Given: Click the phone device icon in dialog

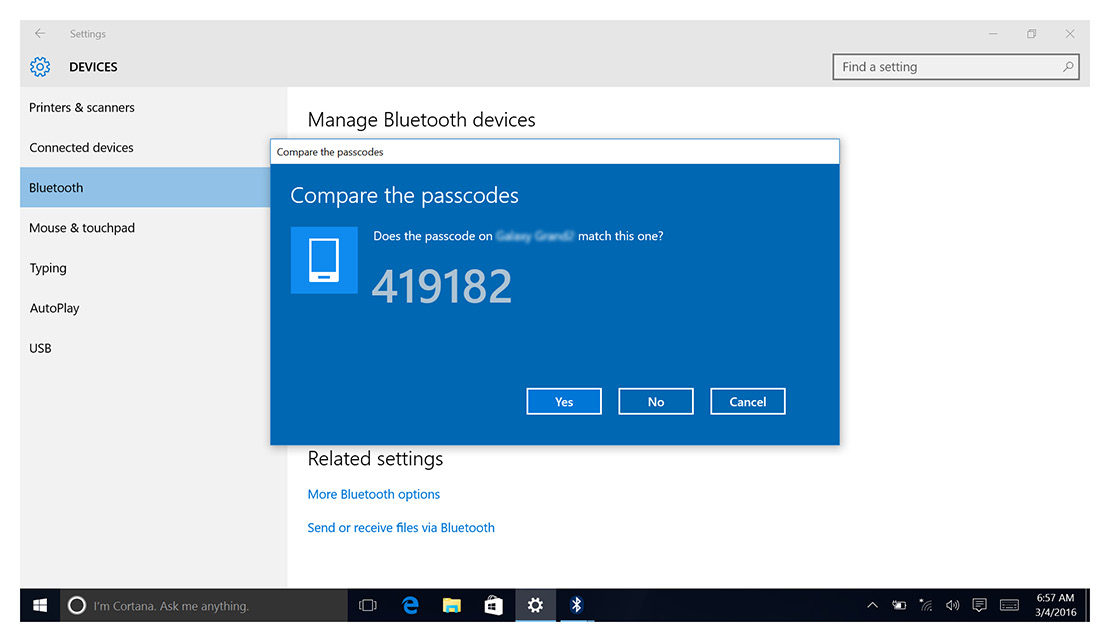Looking at the screenshot, I should click(324, 260).
